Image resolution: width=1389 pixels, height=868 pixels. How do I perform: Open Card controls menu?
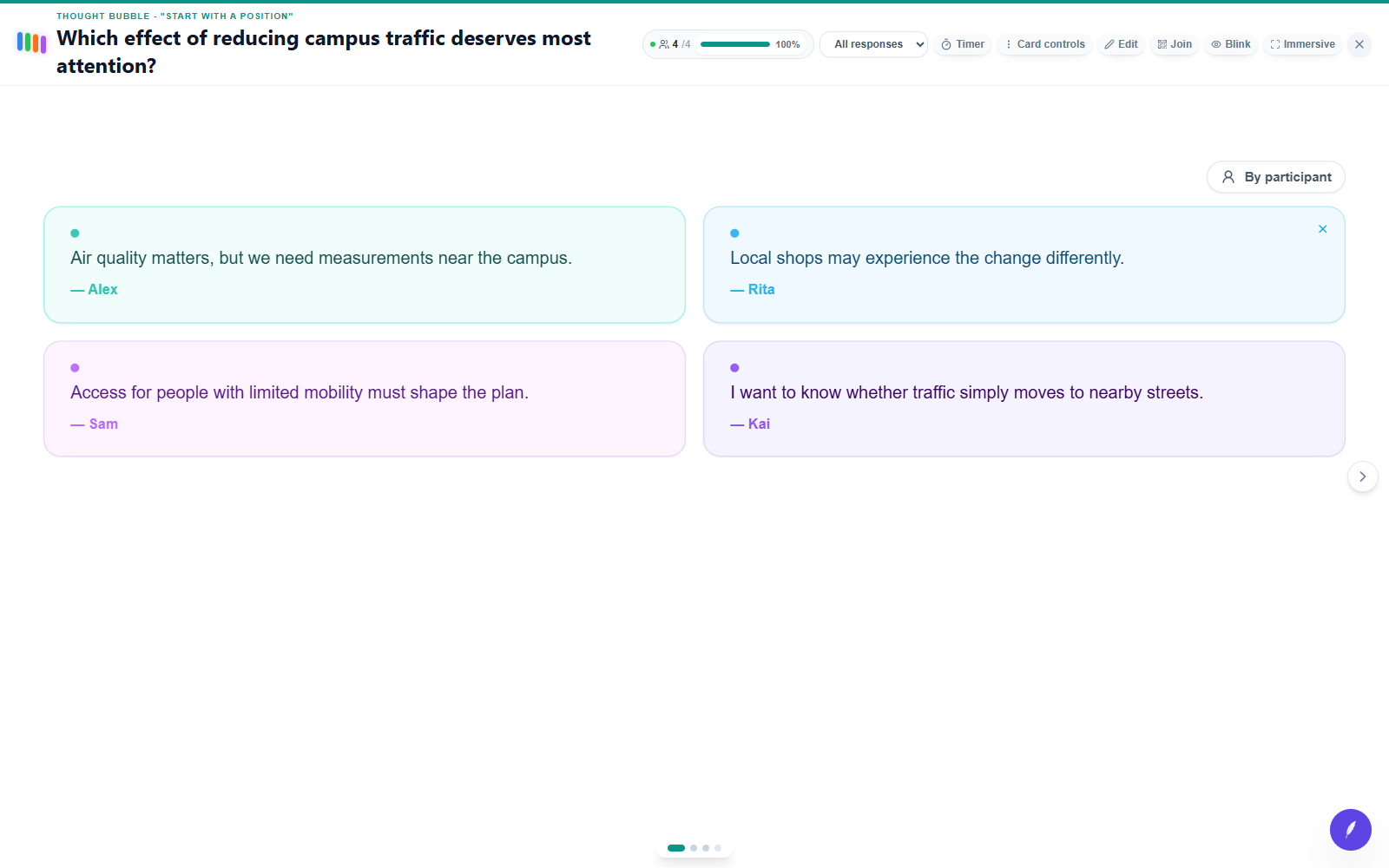[1044, 44]
